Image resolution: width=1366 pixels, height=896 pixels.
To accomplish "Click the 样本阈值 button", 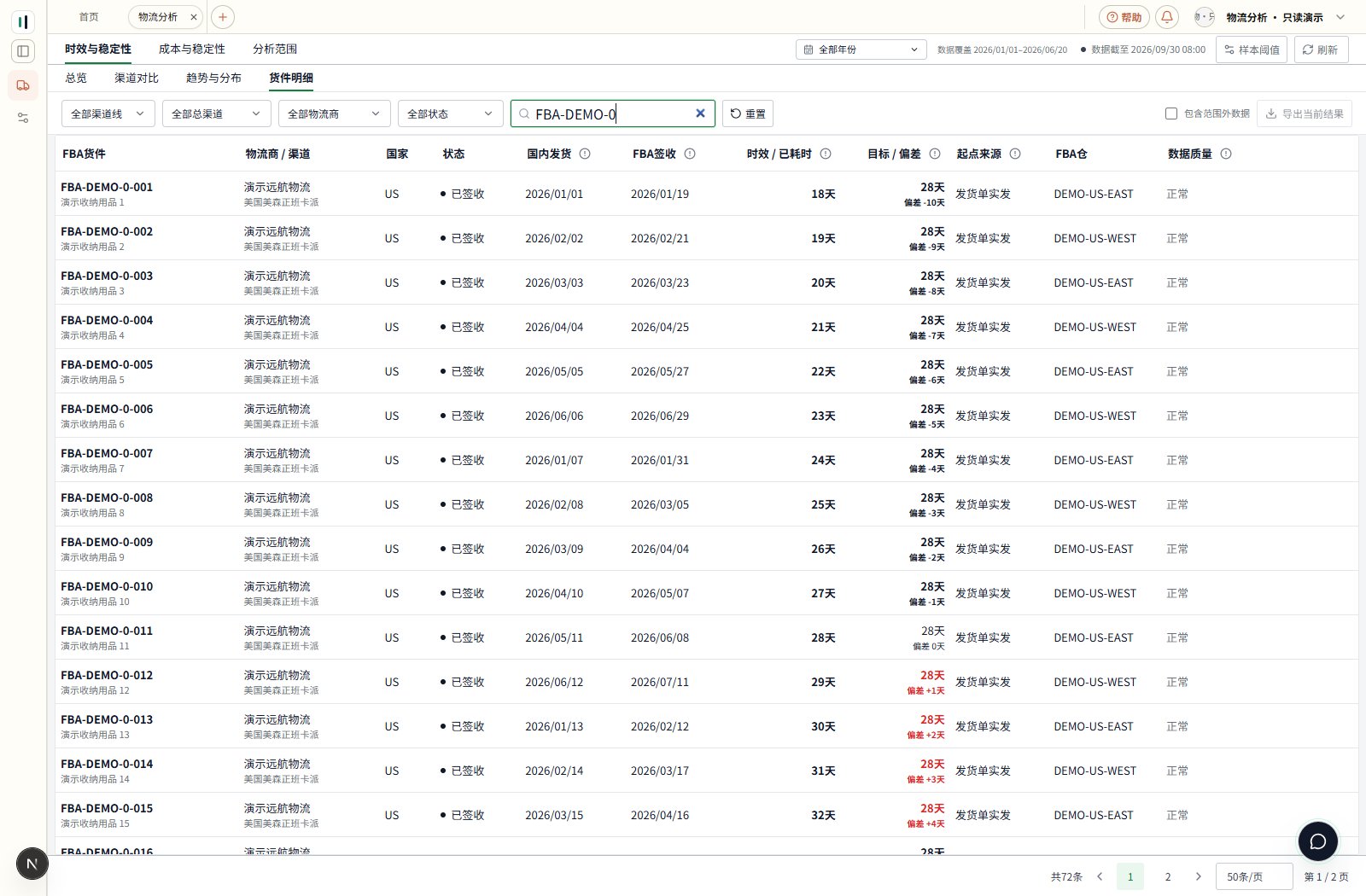I will (x=1252, y=49).
